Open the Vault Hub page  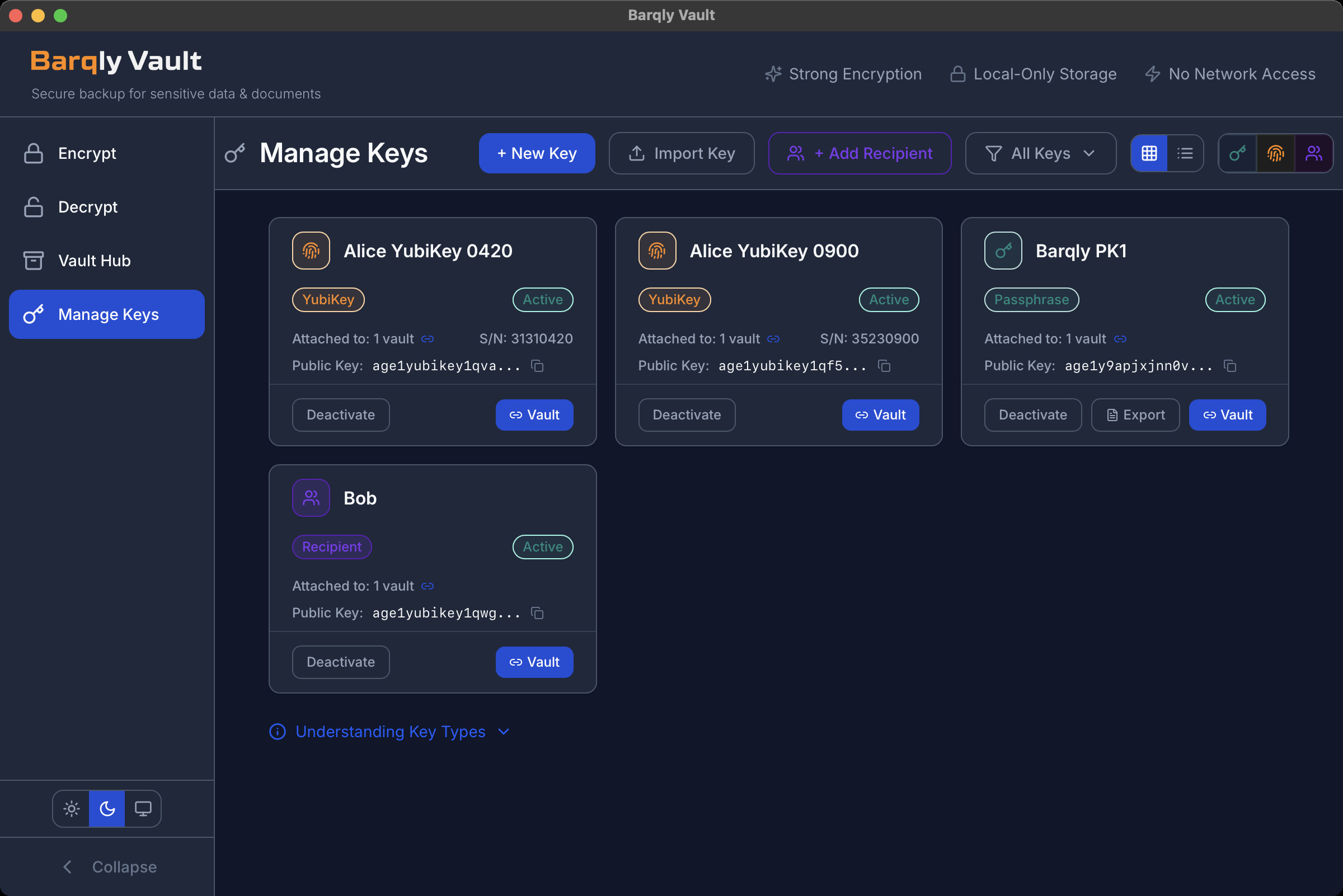[95, 261]
